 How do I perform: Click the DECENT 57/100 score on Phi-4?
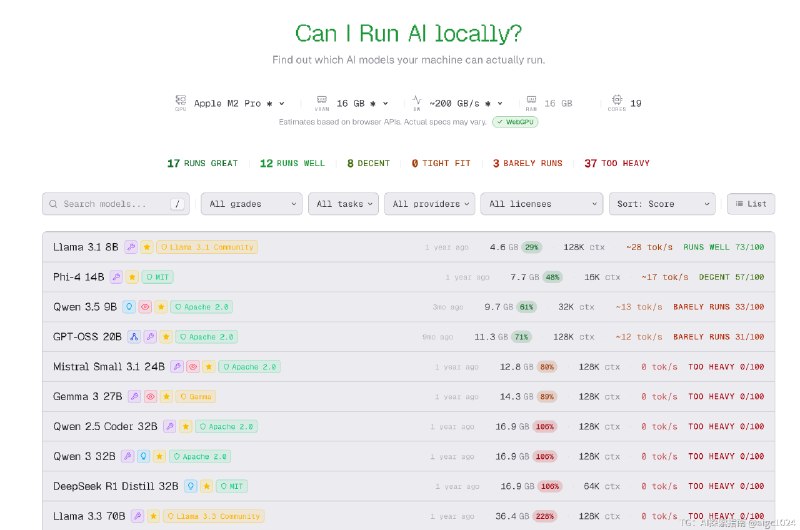[731, 277]
